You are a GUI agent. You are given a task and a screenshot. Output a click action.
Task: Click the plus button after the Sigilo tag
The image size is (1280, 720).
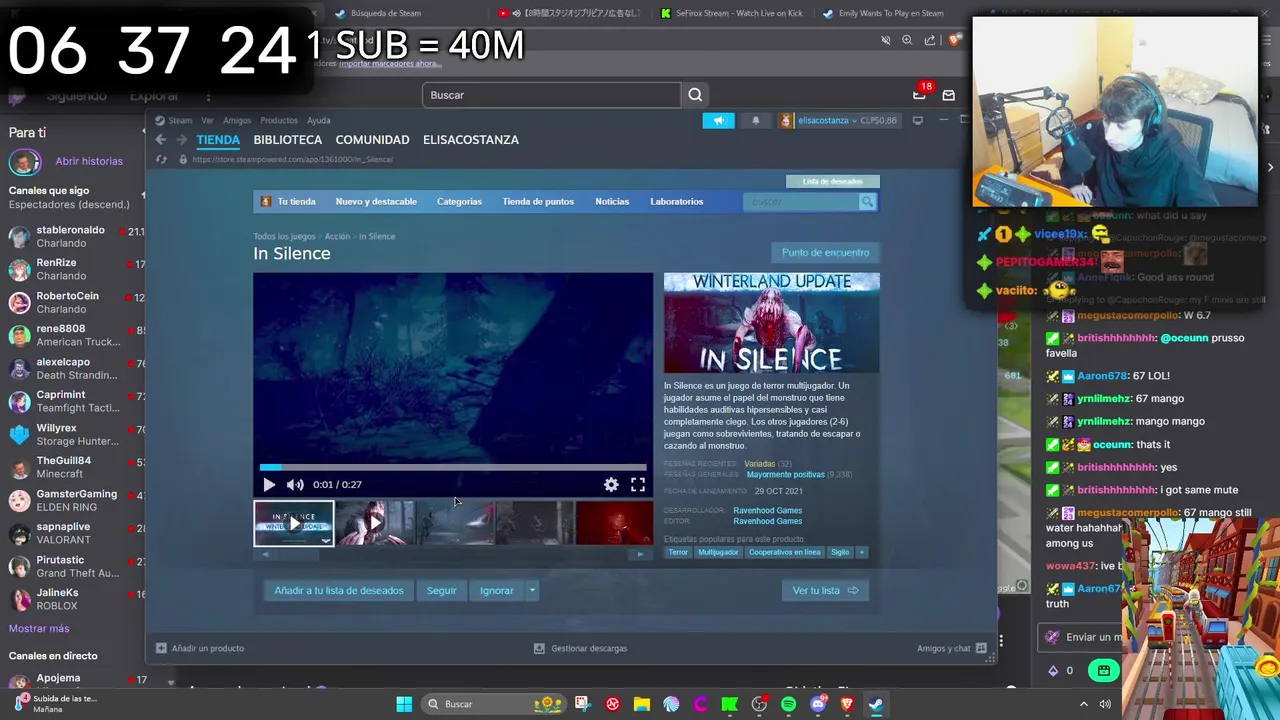click(x=862, y=553)
